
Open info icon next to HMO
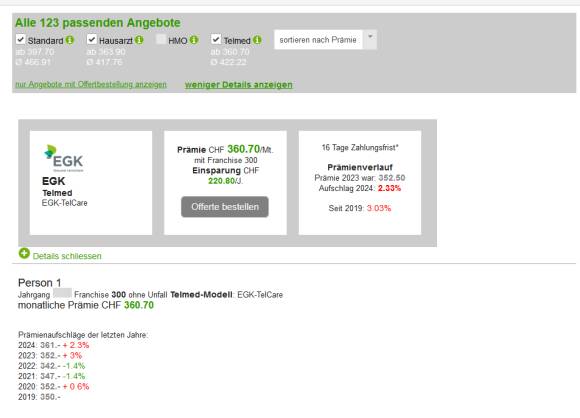[x=194, y=40]
